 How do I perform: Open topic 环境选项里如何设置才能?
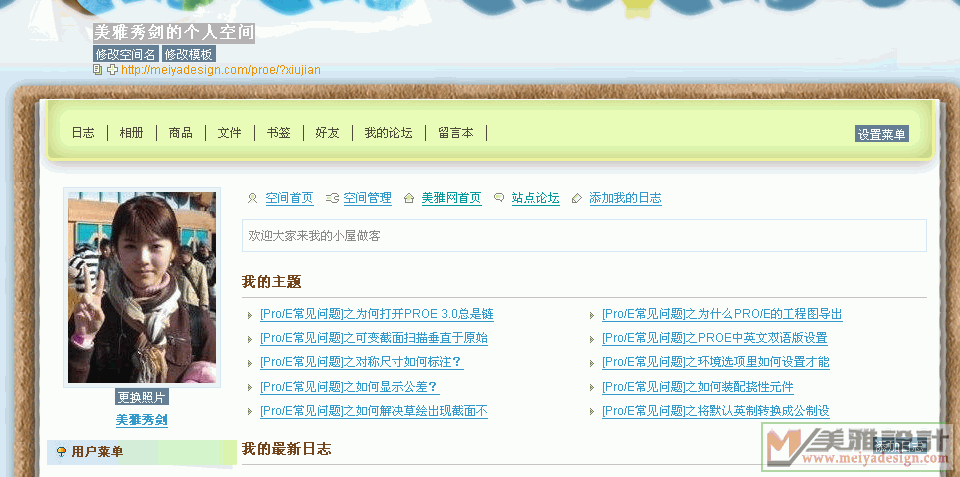click(716, 362)
